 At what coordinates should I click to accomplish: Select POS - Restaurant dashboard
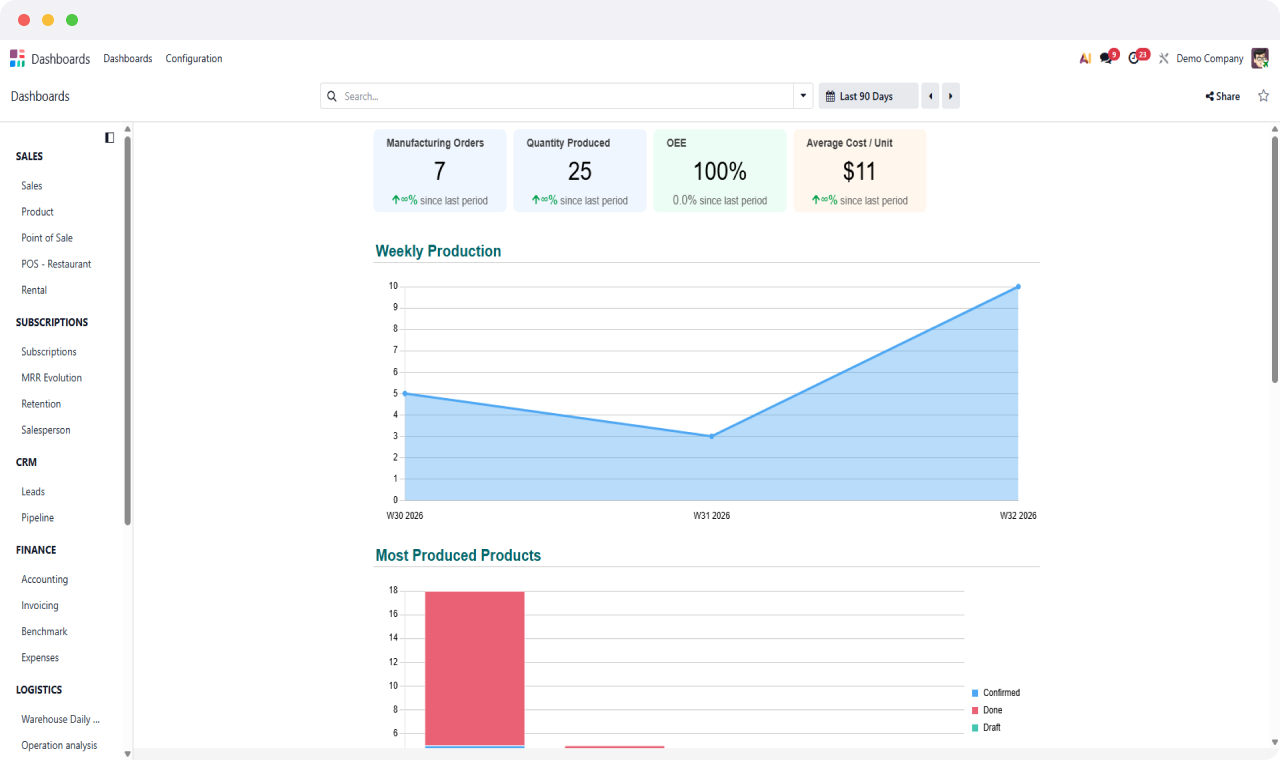coord(56,264)
